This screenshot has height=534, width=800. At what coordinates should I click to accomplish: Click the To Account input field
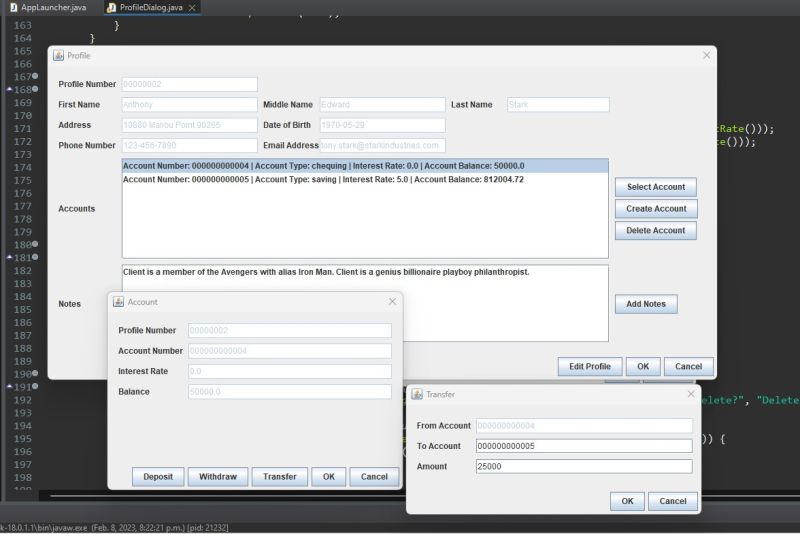point(584,446)
